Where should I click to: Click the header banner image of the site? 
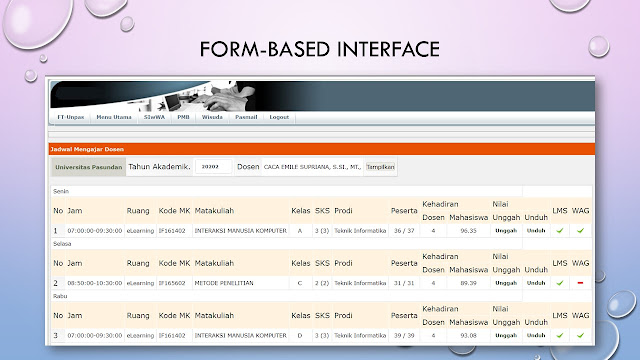point(322,96)
